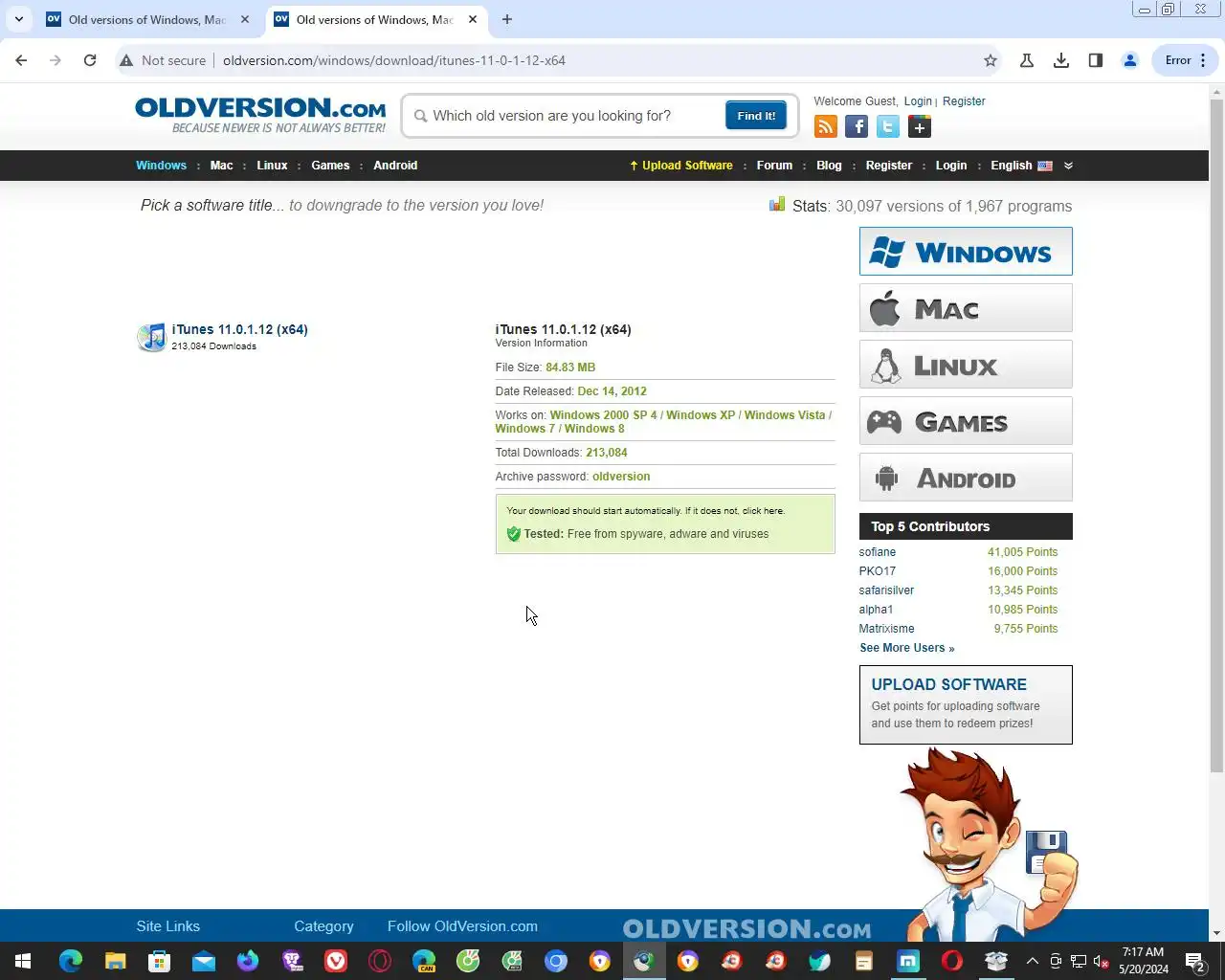Open Windows Start menu
Image resolution: width=1225 pixels, height=980 pixels.
click(x=23, y=961)
